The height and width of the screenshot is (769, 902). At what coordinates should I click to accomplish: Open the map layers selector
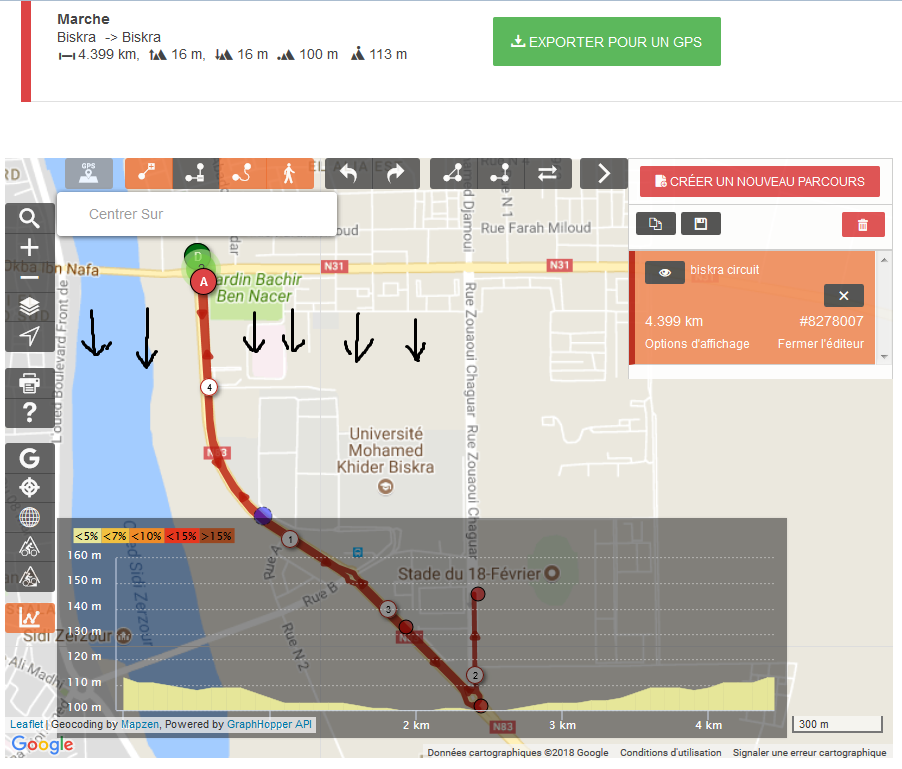[29, 307]
